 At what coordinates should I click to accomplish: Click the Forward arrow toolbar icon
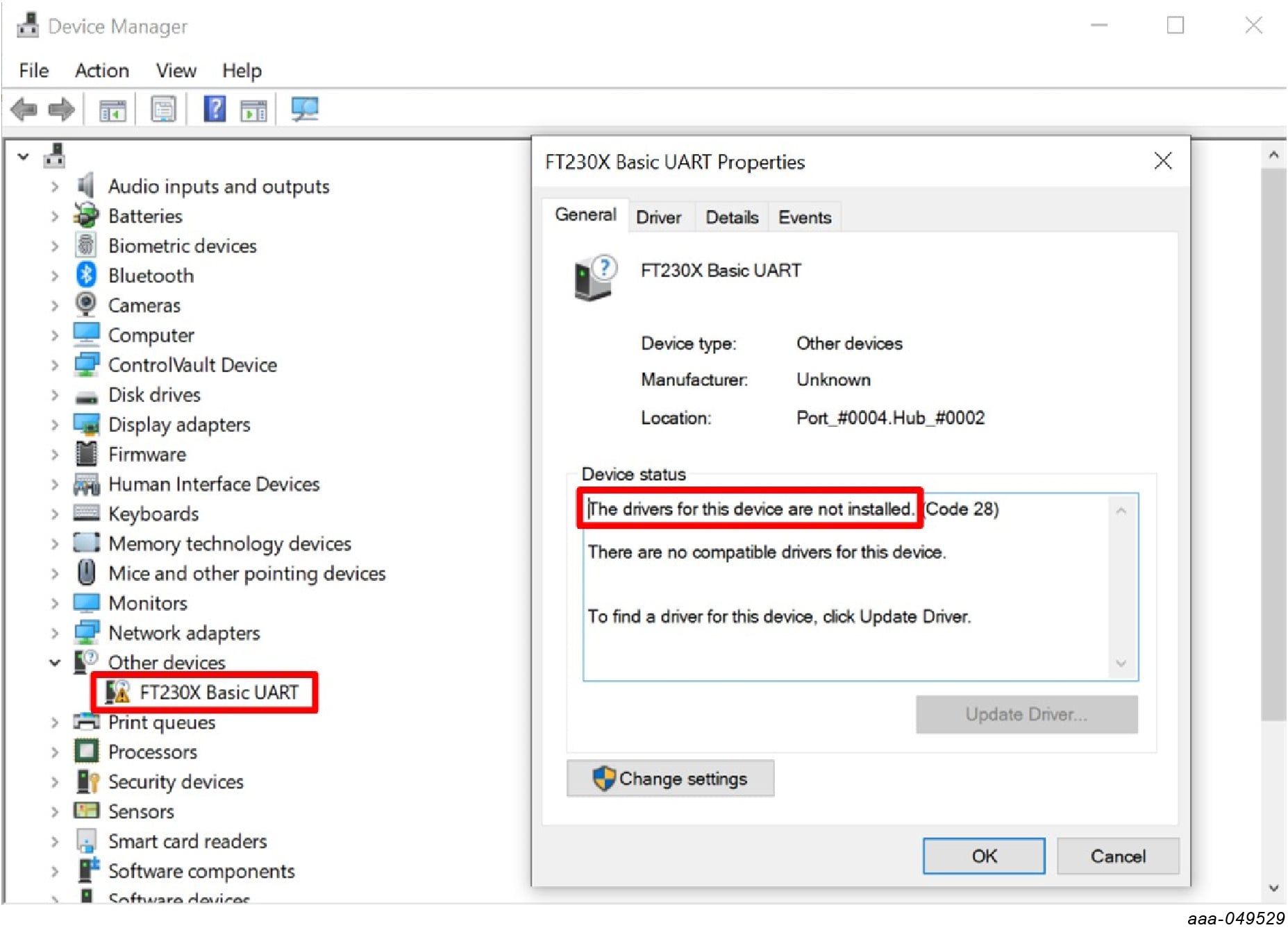pyautogui.click(x=61, y=110)
